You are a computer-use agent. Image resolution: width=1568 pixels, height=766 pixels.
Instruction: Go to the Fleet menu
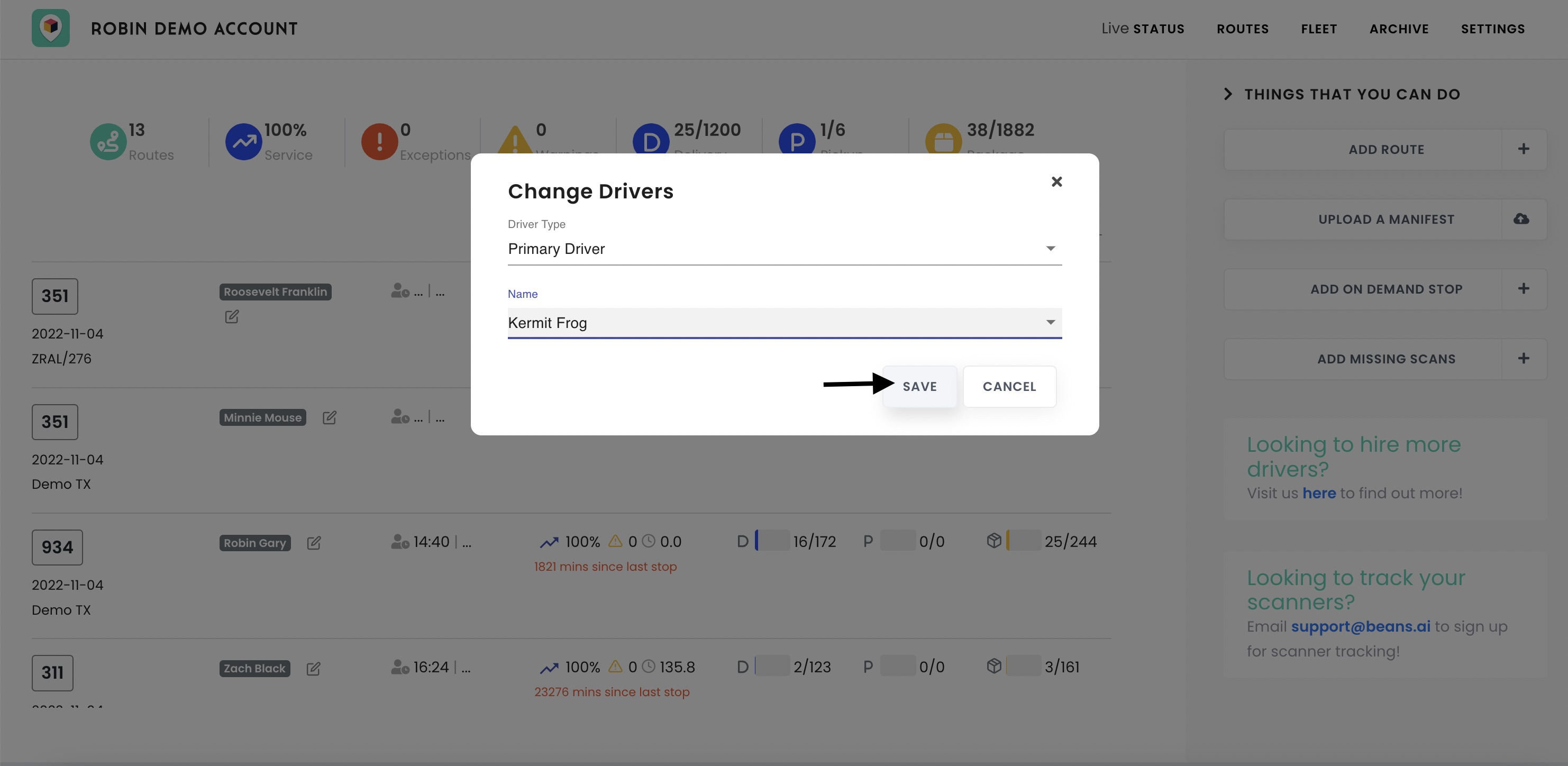point(1319,29)
